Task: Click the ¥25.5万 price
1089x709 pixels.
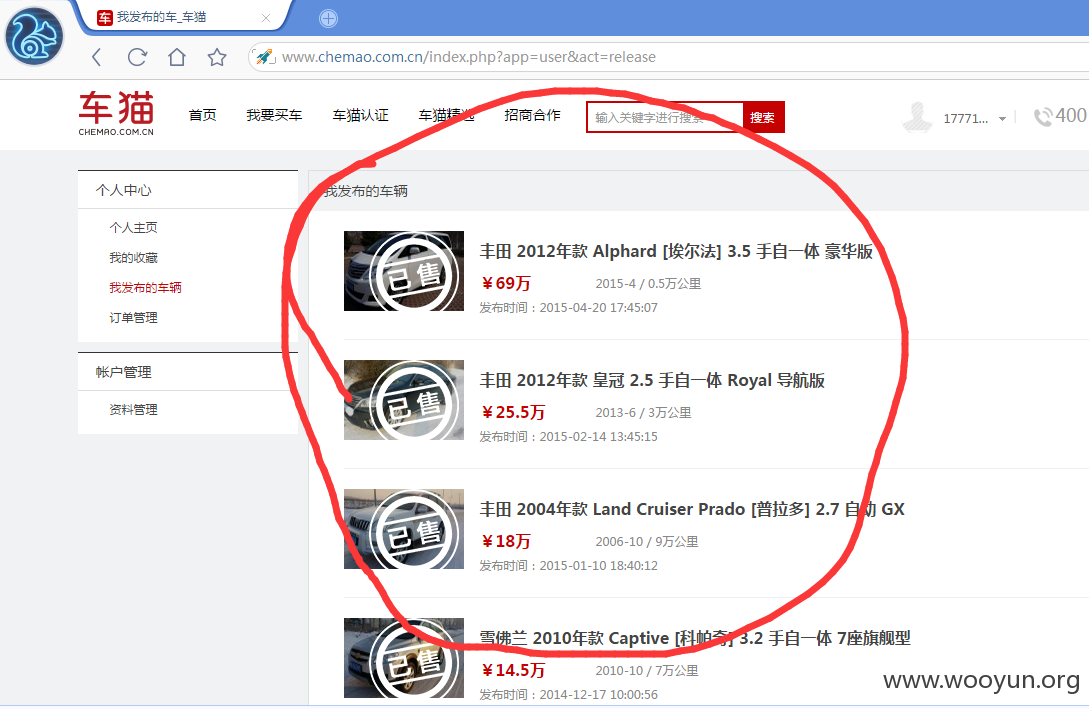Action: tap(513, 412)
